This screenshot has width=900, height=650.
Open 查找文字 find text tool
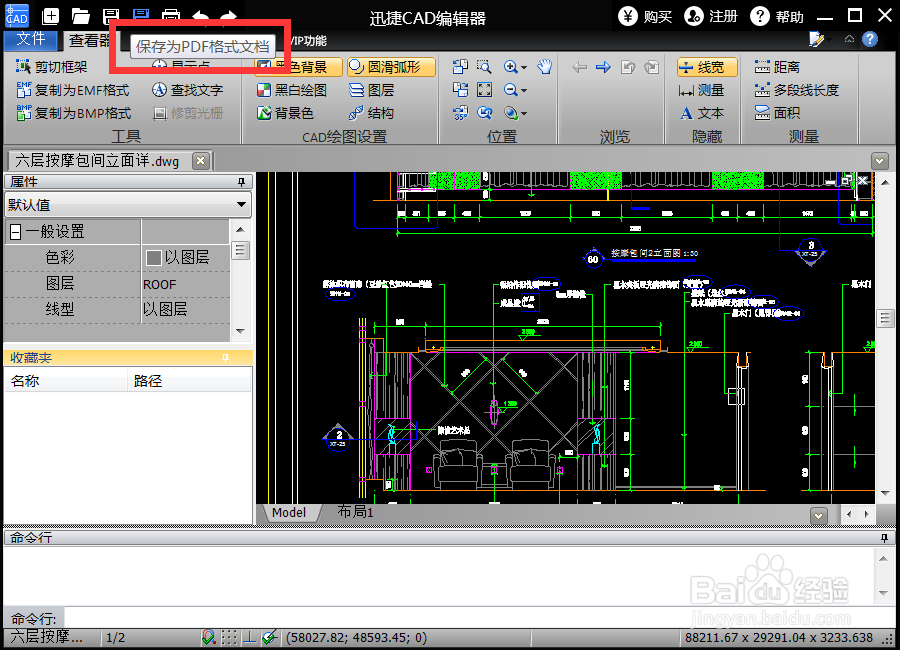188,90
